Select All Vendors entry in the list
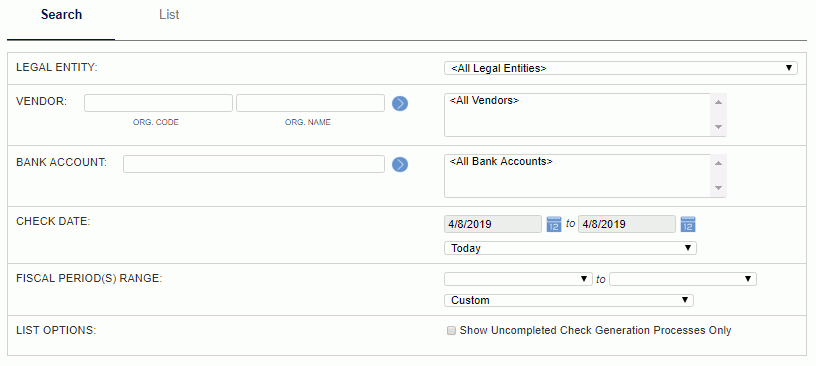Screen dimensions: 816x366 pyautogui.click(x=484, y=100)
